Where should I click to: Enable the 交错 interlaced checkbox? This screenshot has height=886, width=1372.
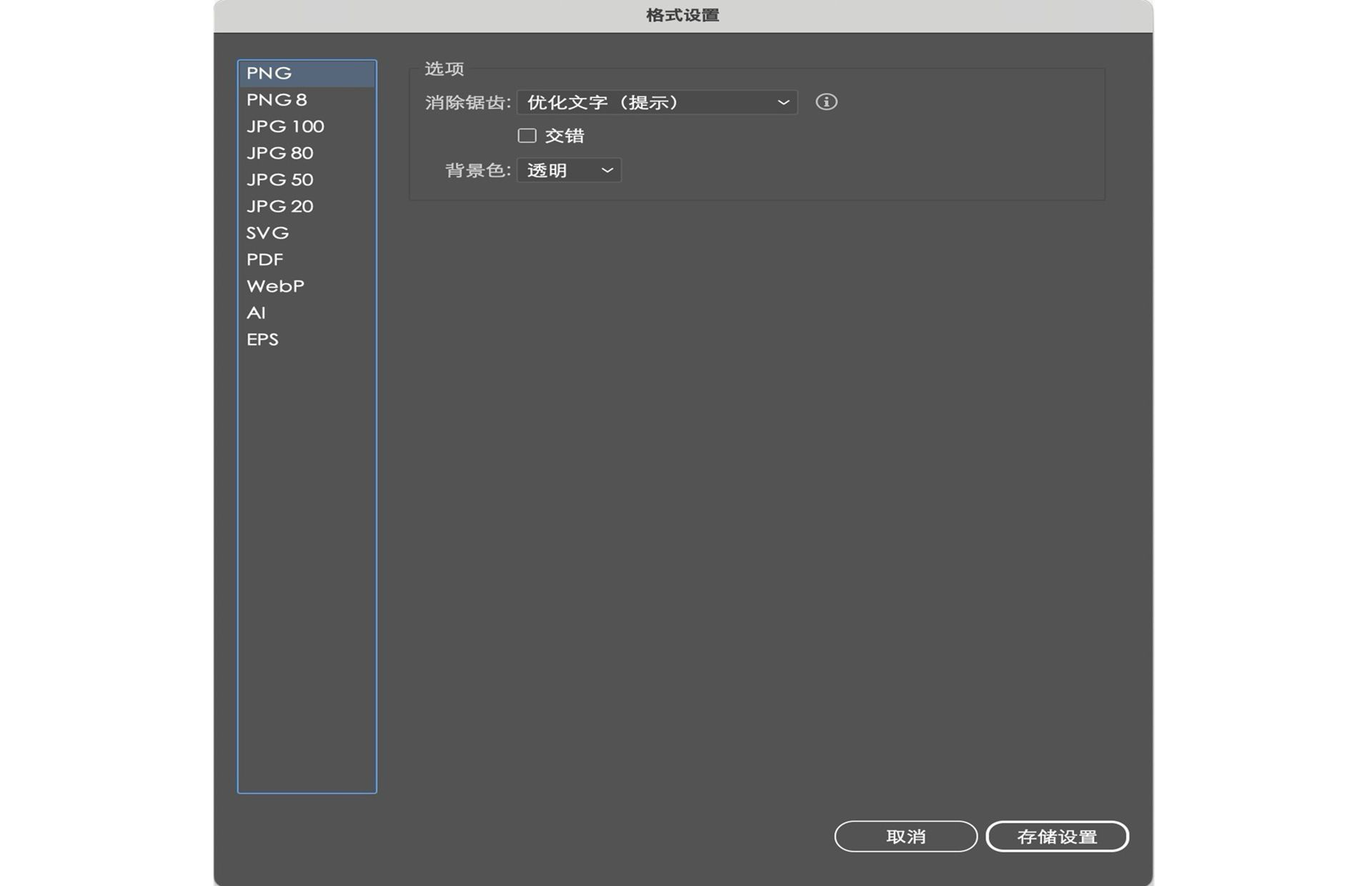[527, 136]
